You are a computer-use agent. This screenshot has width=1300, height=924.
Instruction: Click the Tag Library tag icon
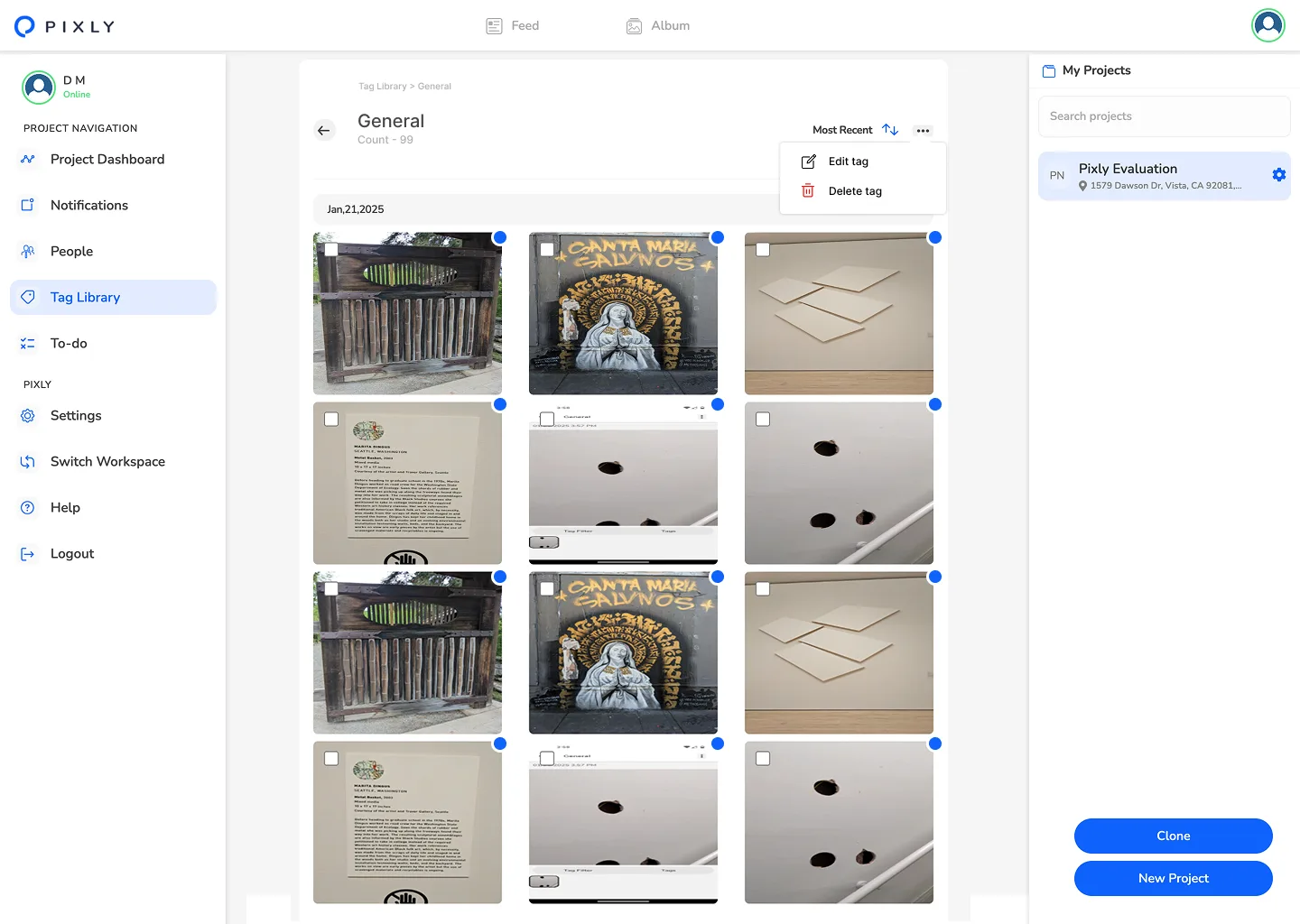click(x=28, y=298)
